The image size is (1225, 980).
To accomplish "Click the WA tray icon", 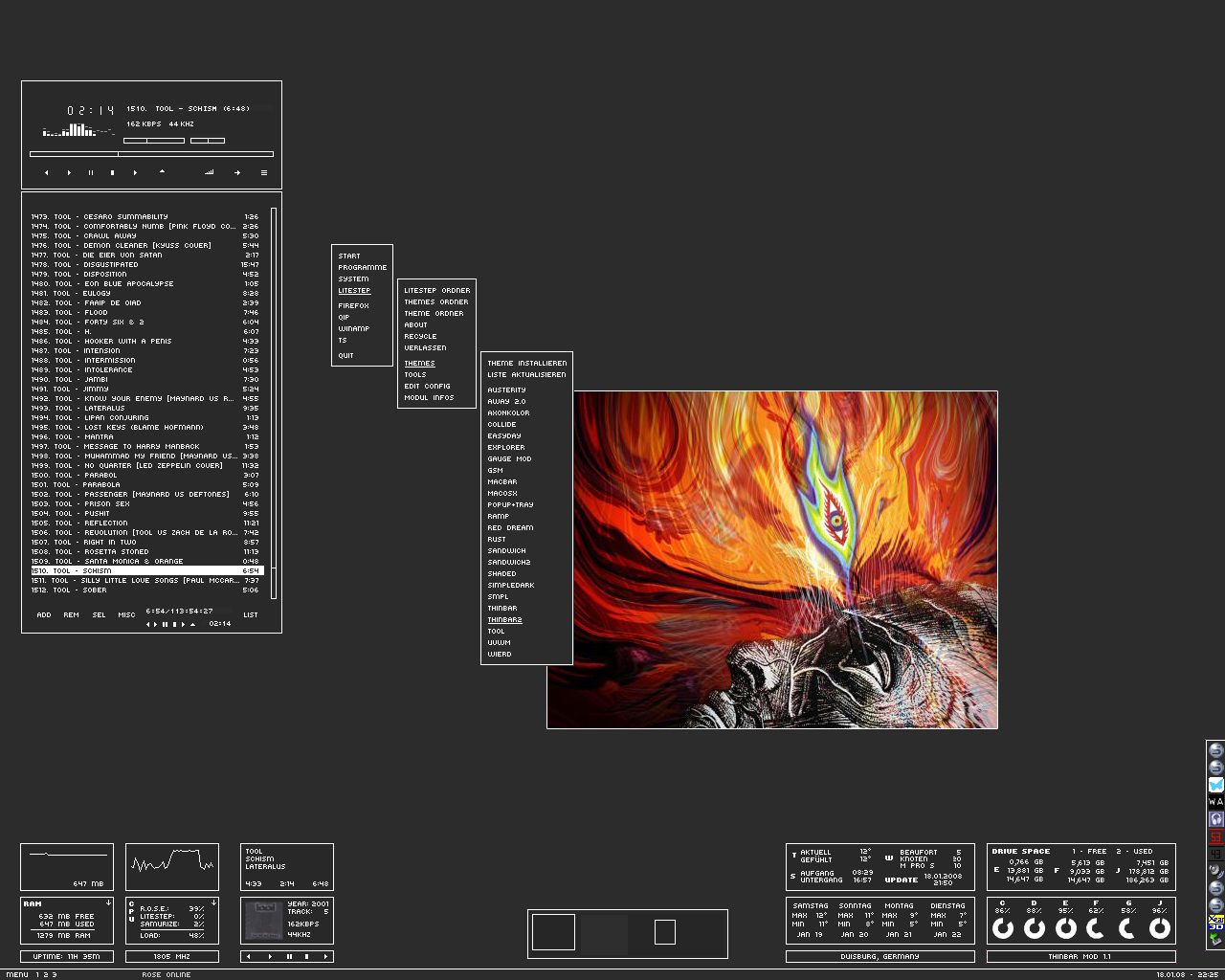I will 1215,802.
